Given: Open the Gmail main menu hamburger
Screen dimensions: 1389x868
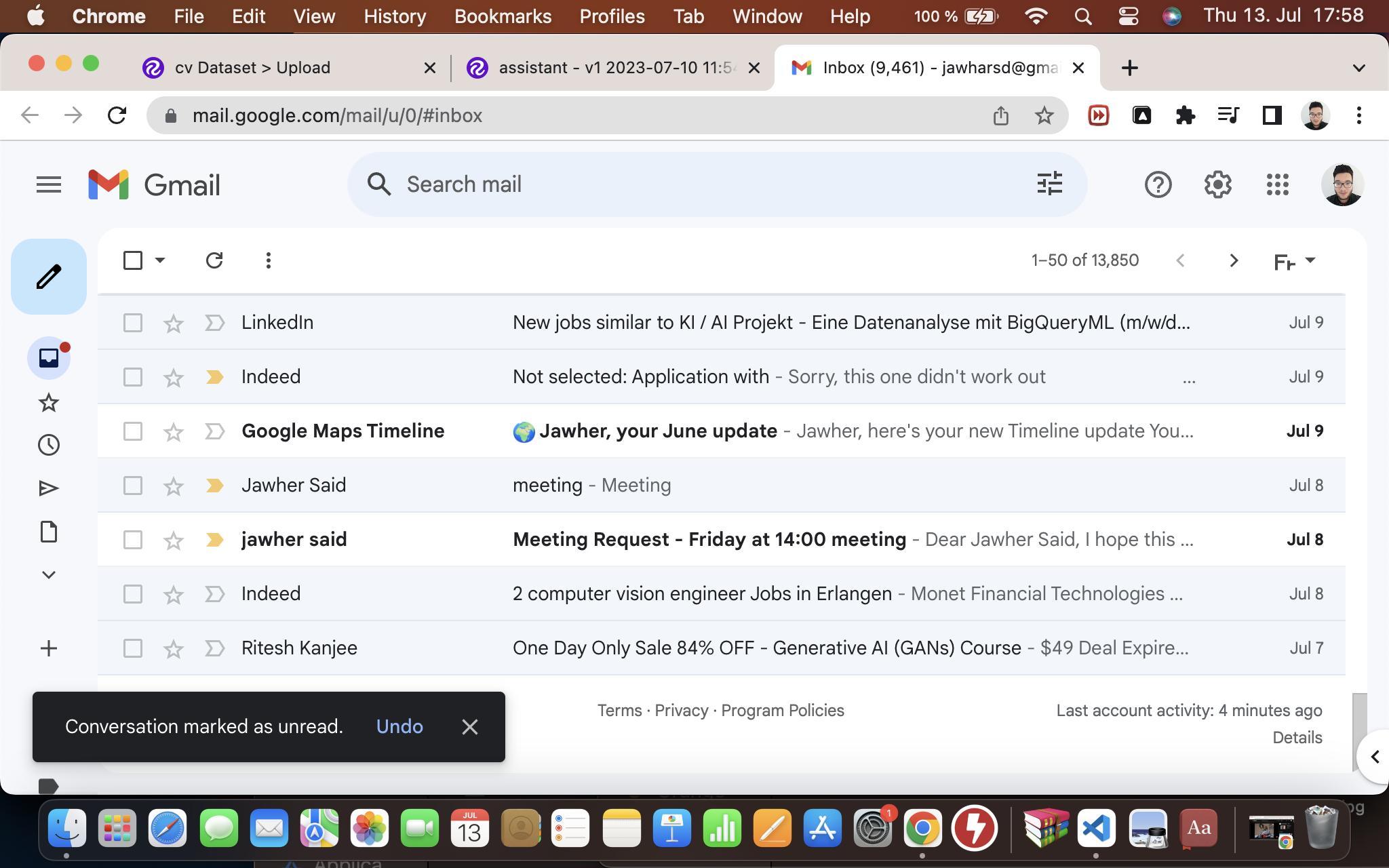Looking at the screenshot, I should [49, 184].
